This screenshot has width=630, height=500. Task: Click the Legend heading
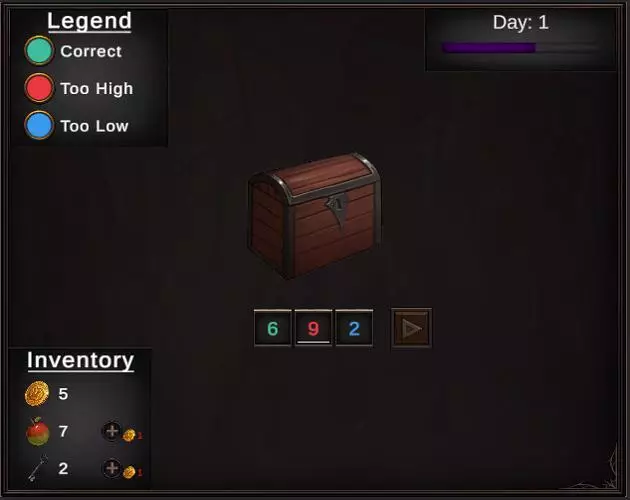89,21
